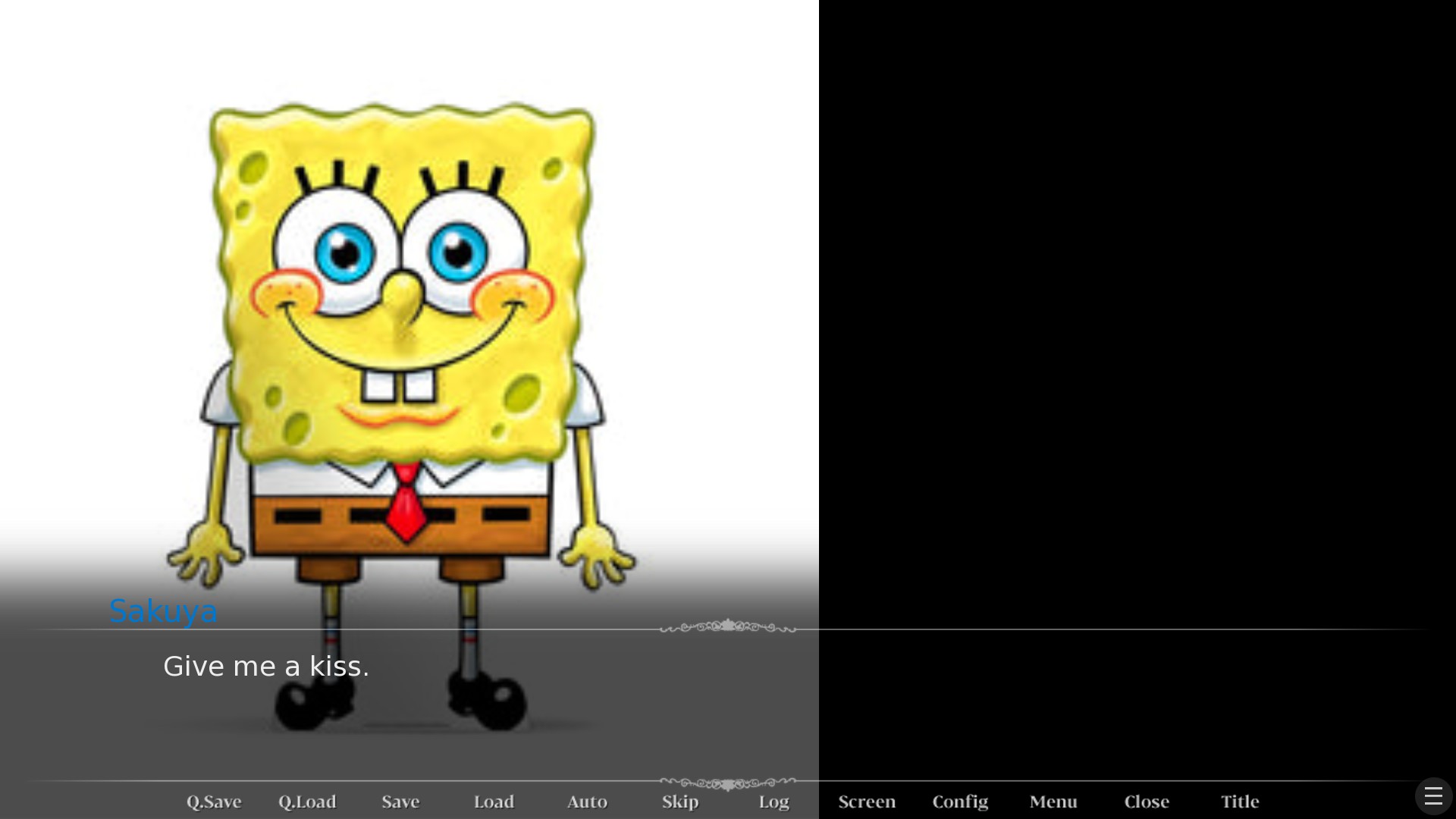Screen dimensions: 1456x819
Task: Open the Load game screen
Action: (494, 802)
